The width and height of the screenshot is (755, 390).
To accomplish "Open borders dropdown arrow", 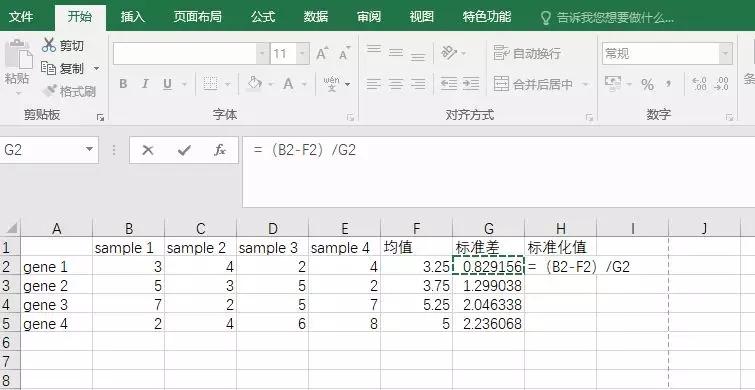I will tap(228, 85).
